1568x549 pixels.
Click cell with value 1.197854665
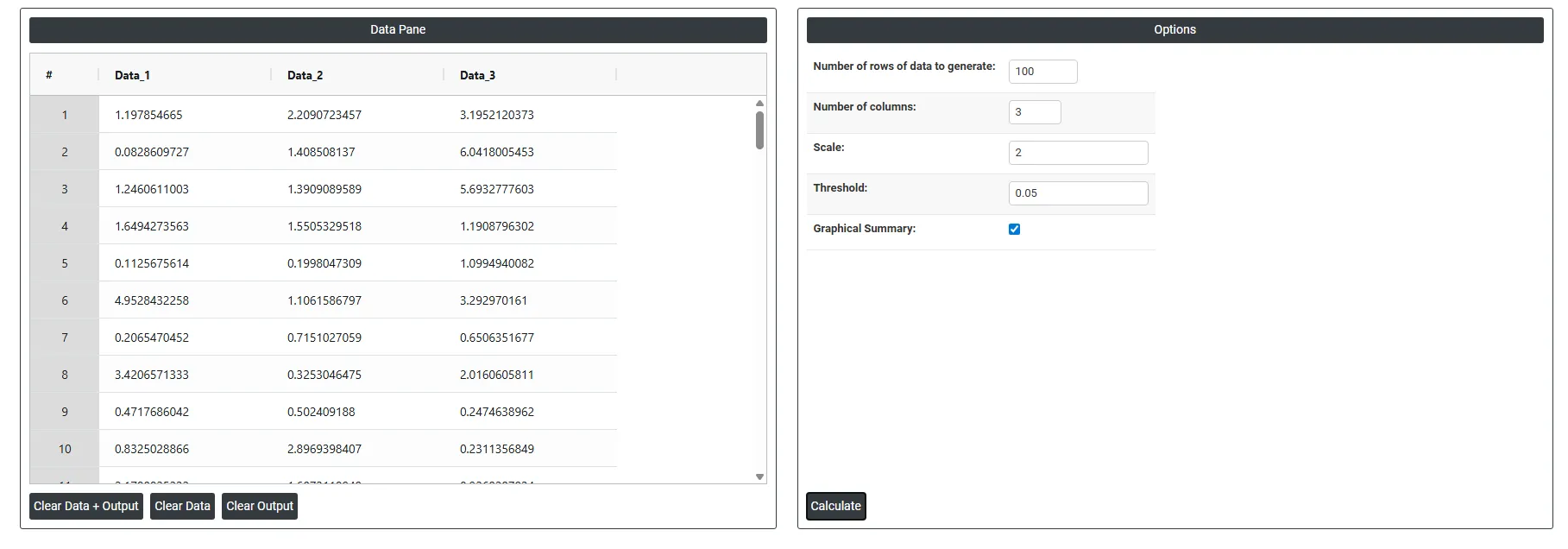186,115
